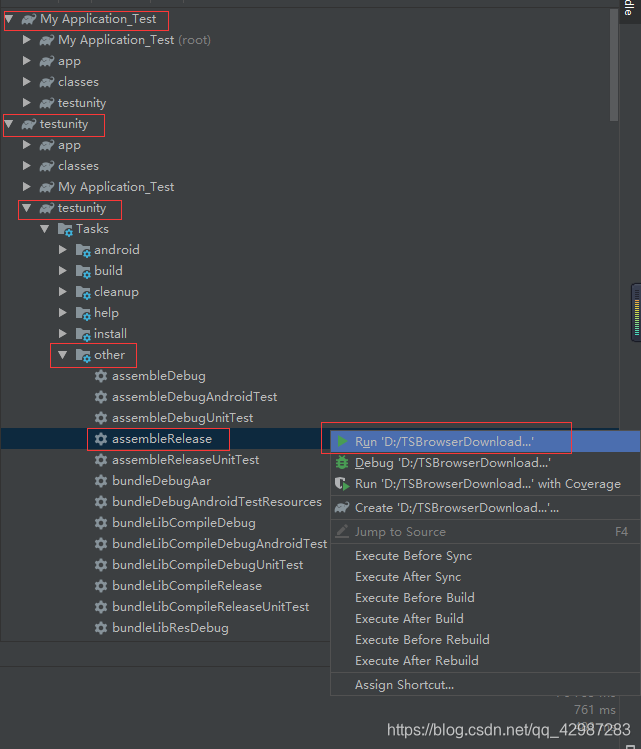The width and height of the screenshot is (641, 749).
Task: Collapse the top My Application_Test project node
Action: (x=9, y=19)
